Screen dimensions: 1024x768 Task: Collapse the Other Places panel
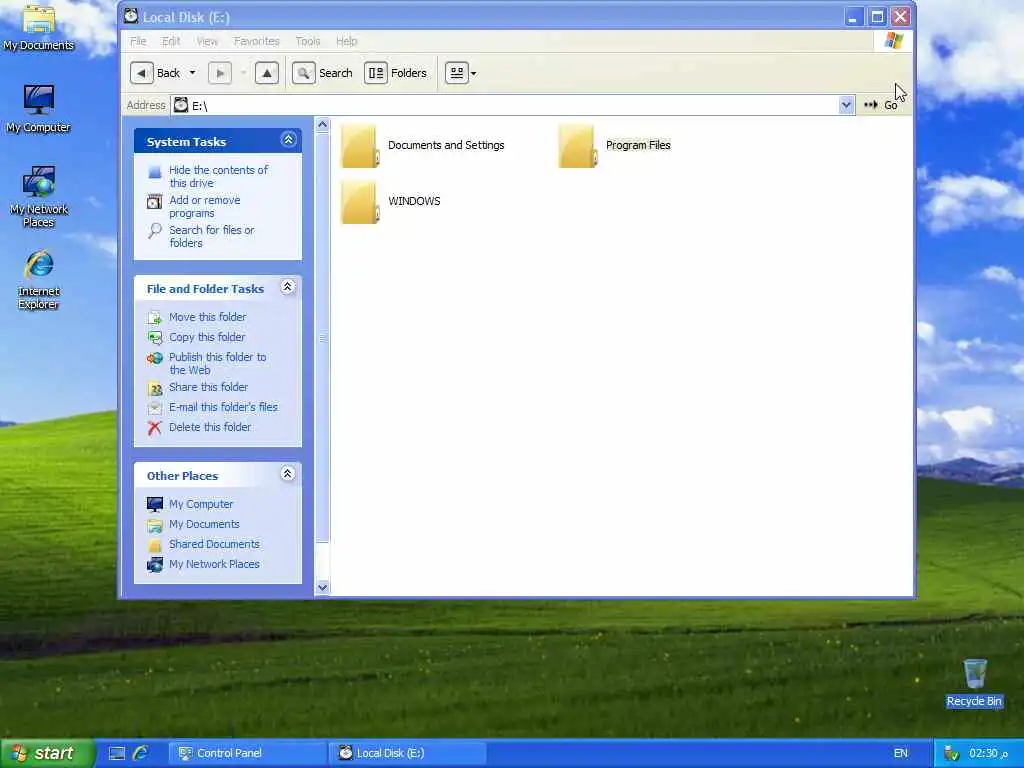point(287,473)
